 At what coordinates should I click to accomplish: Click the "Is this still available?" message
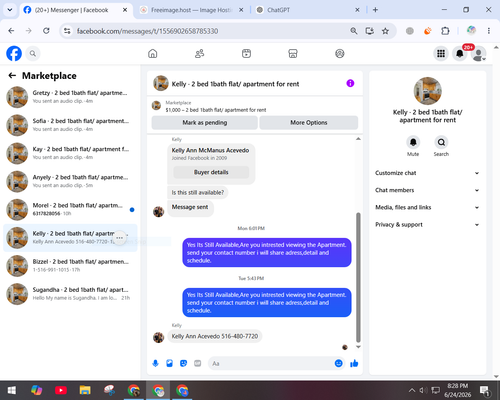[x=198, y=193]
